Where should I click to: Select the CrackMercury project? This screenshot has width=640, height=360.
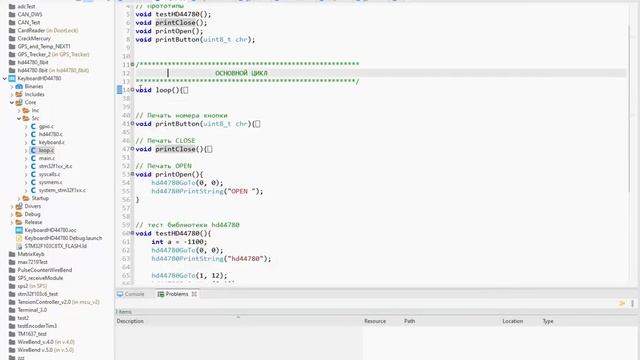34,38
